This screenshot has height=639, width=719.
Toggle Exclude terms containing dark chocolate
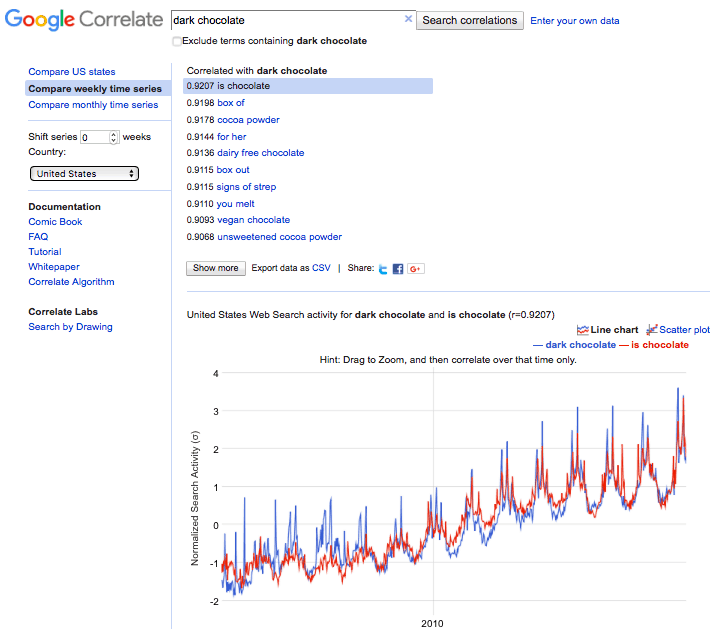177,41
